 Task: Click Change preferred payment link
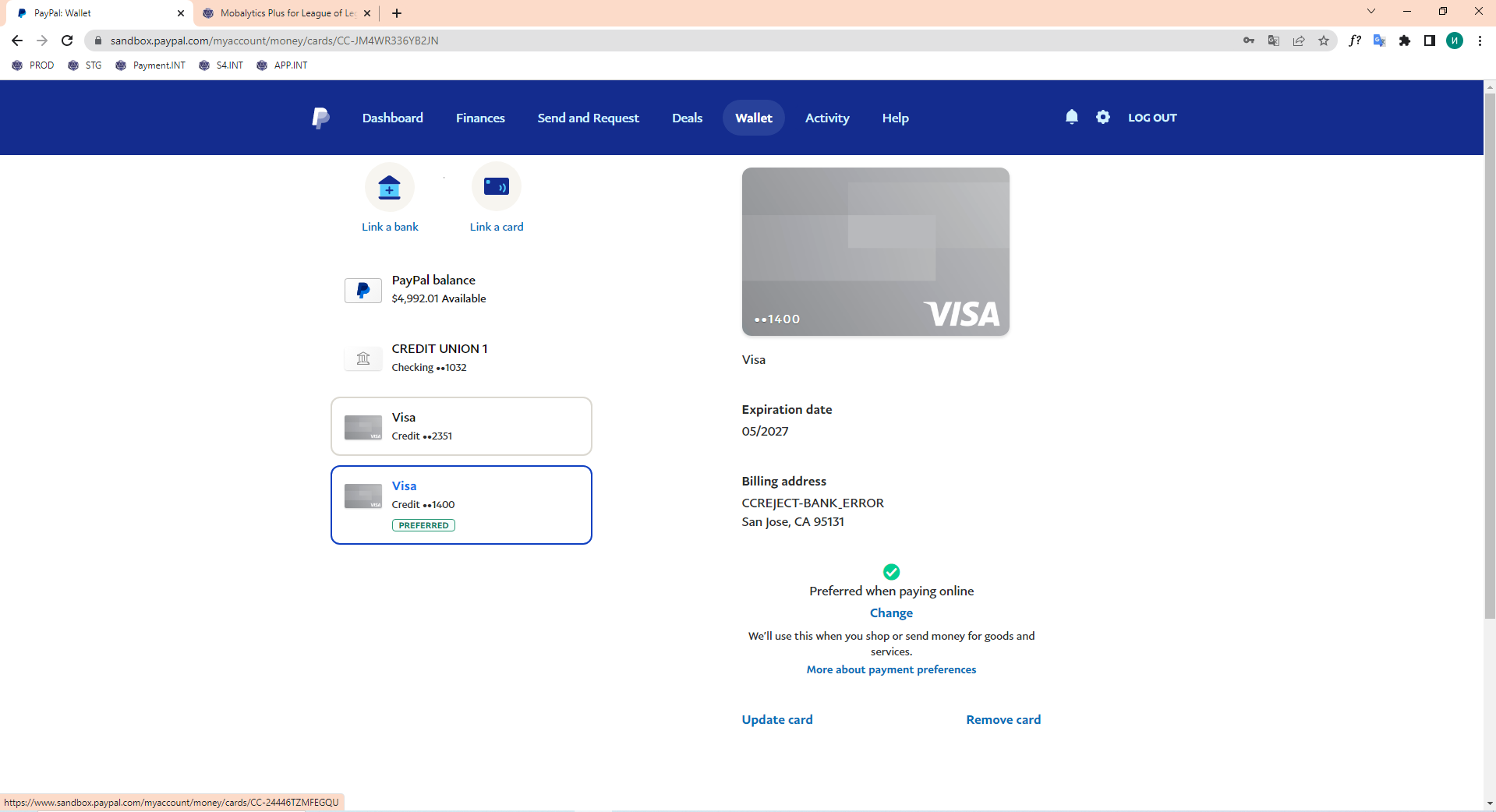(x=891, y=613)
